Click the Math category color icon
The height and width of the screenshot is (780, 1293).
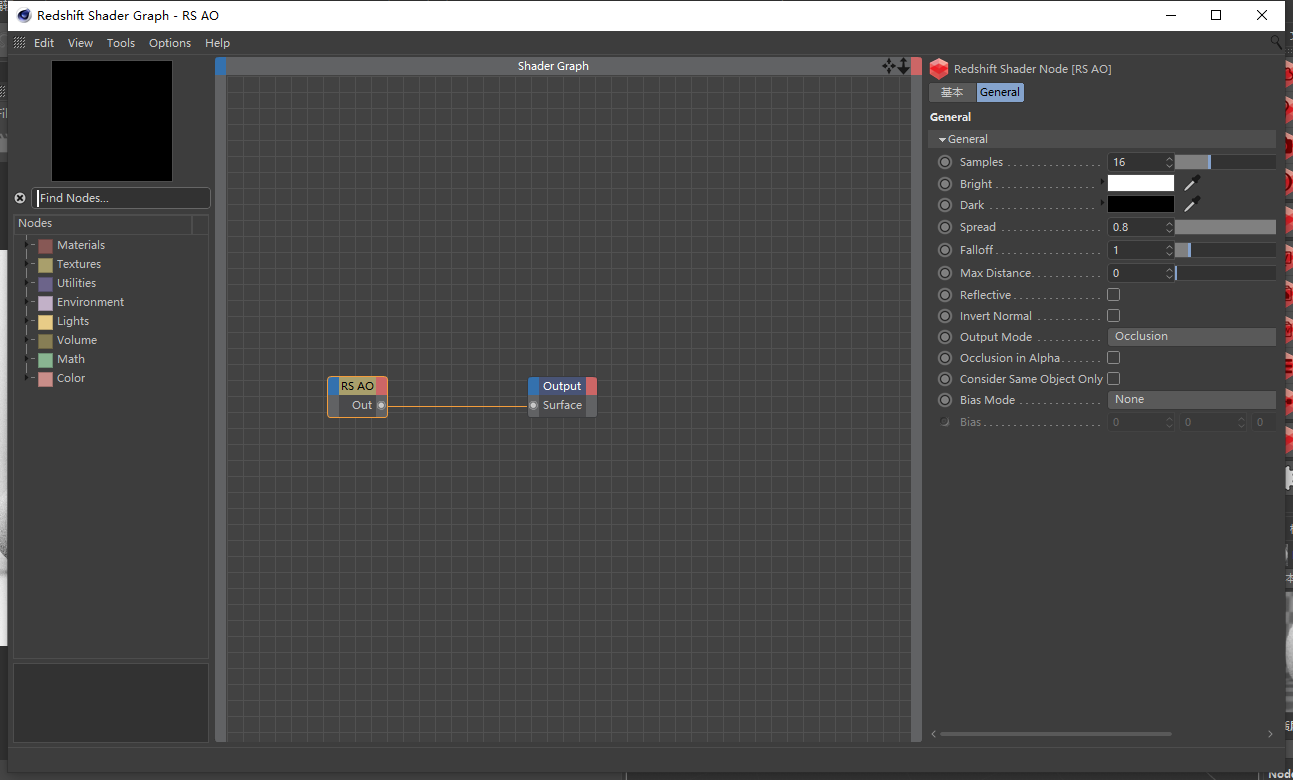click(45, 360)
